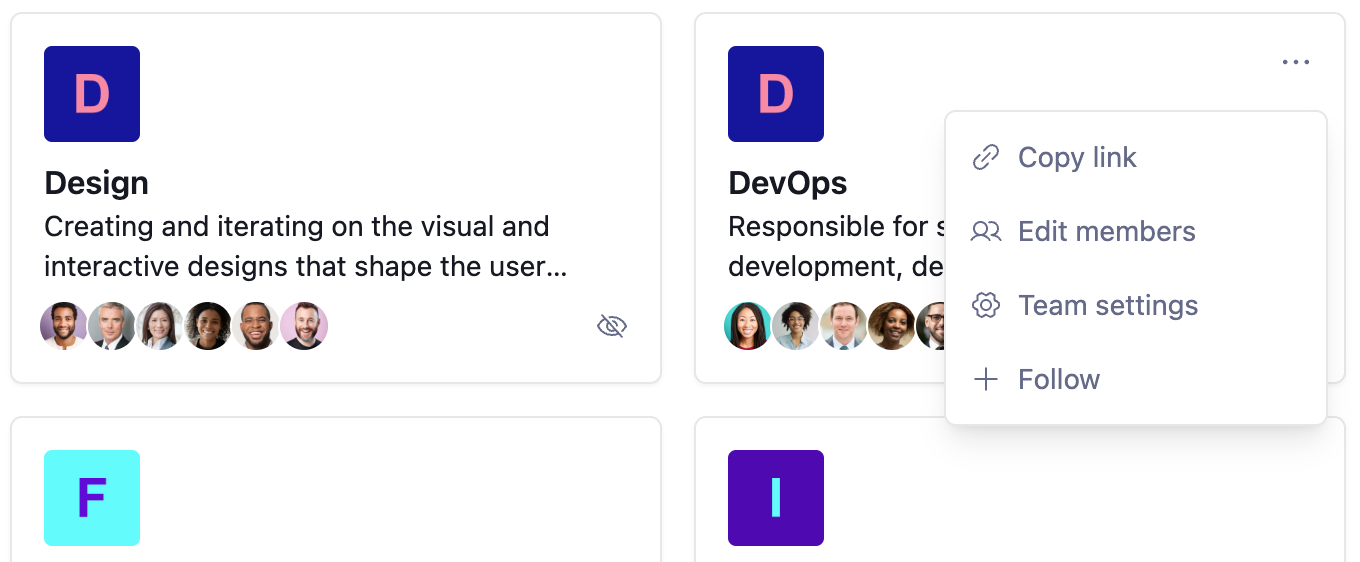This screenshot has height=562, width=1360.
Task: Toggle the crossed-eye visibility icon on Design card
Action: [x=612, y=326]
